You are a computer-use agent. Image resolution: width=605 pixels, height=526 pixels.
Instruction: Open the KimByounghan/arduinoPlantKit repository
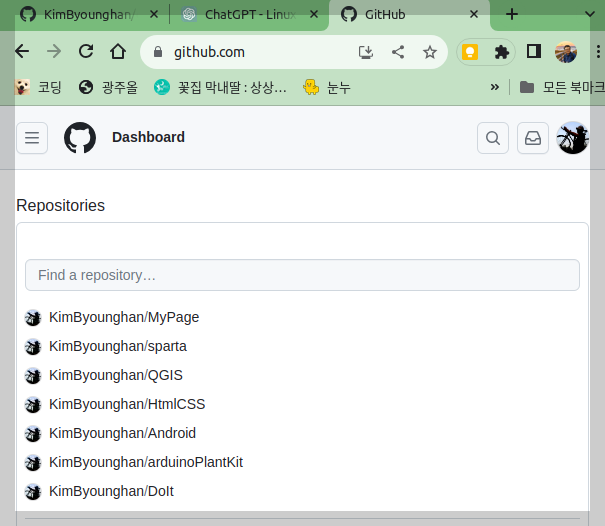146,462
